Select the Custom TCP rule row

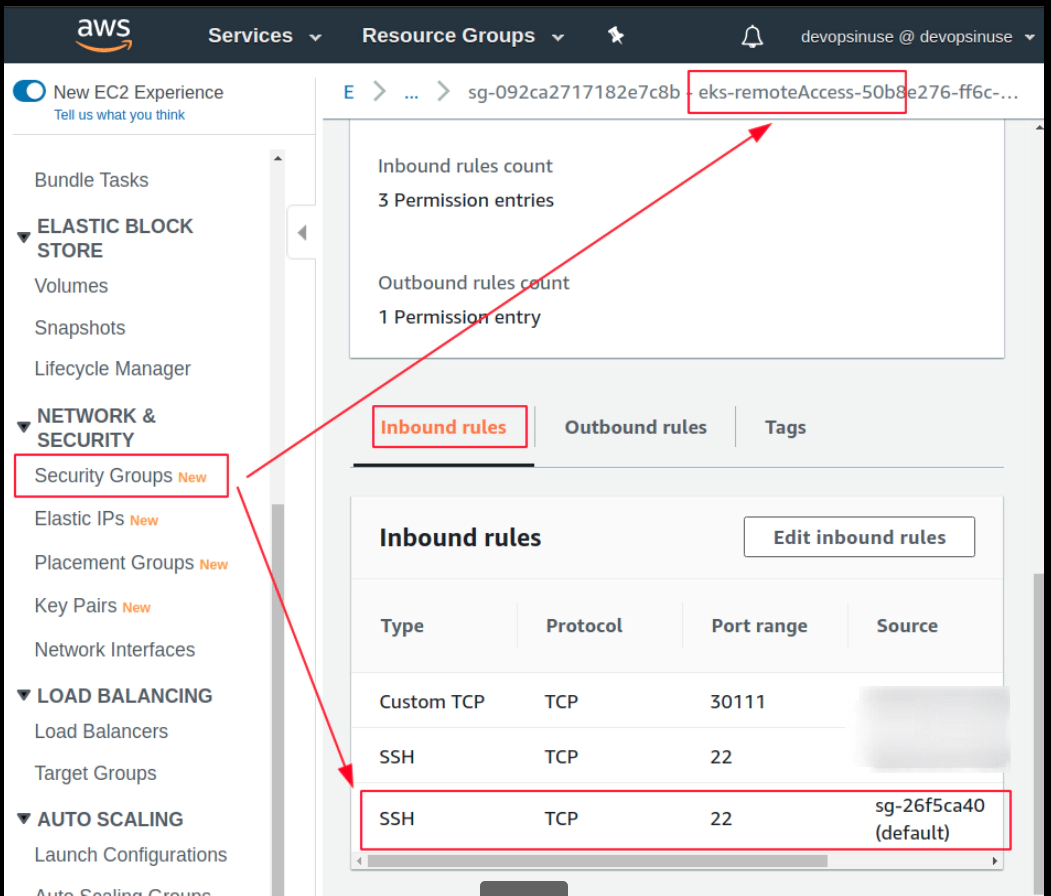click(x=677, y=702)
